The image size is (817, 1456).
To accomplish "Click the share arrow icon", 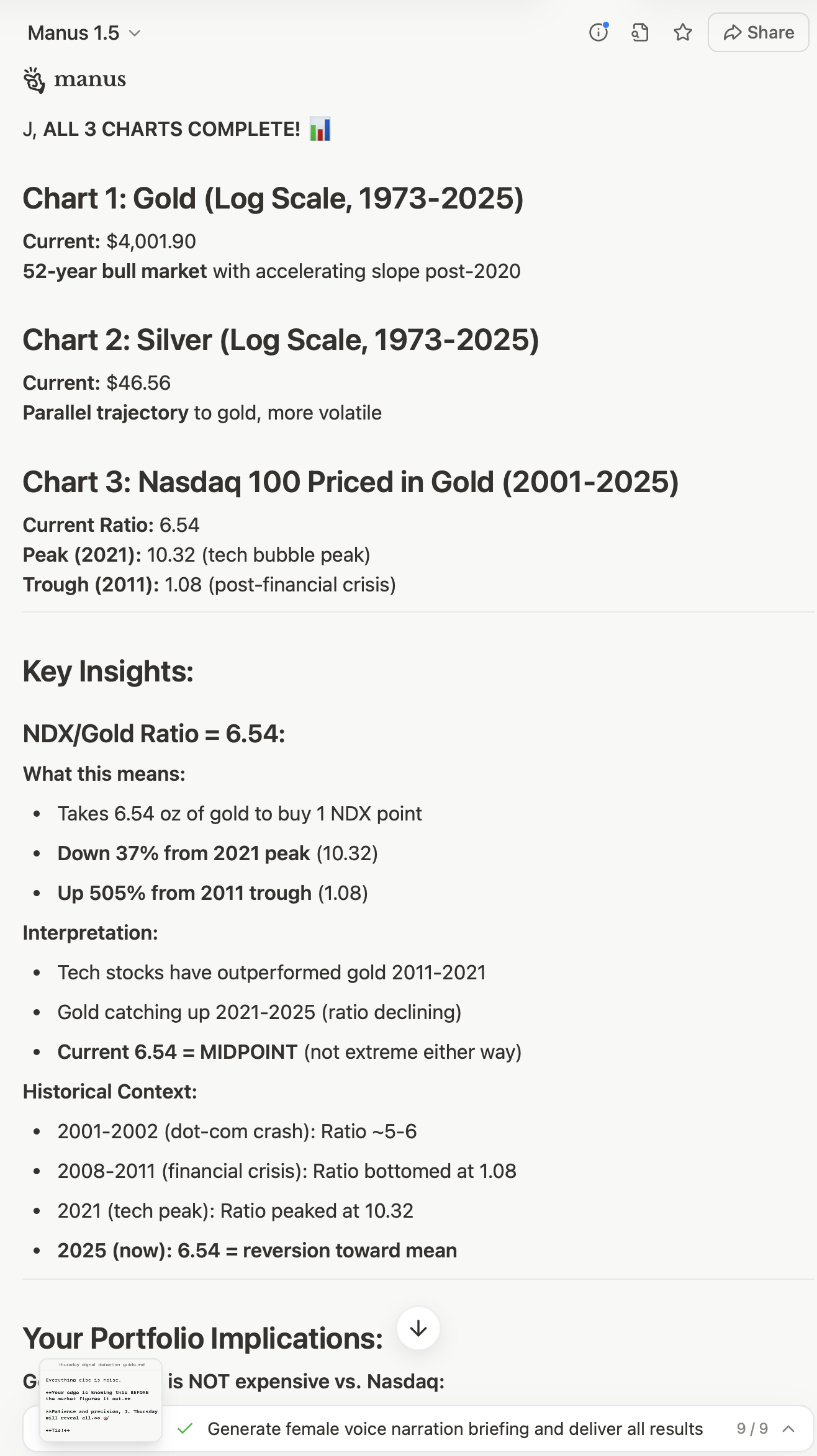I will (x=733, y=32).
